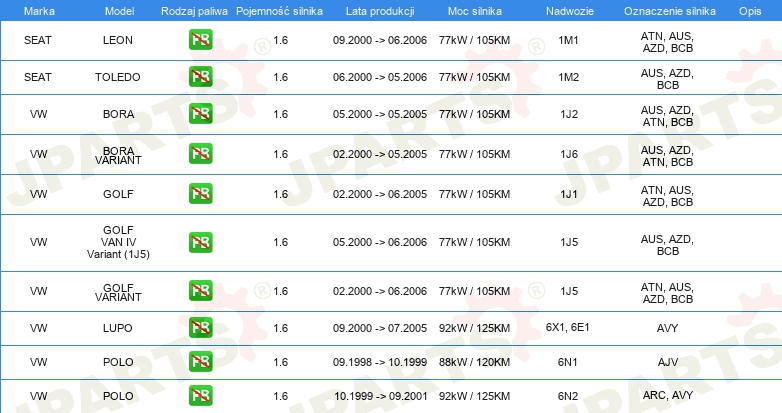Click the fuel icon in the POLO 6N2 row
The image size is (782, 413).
point(200,396)
